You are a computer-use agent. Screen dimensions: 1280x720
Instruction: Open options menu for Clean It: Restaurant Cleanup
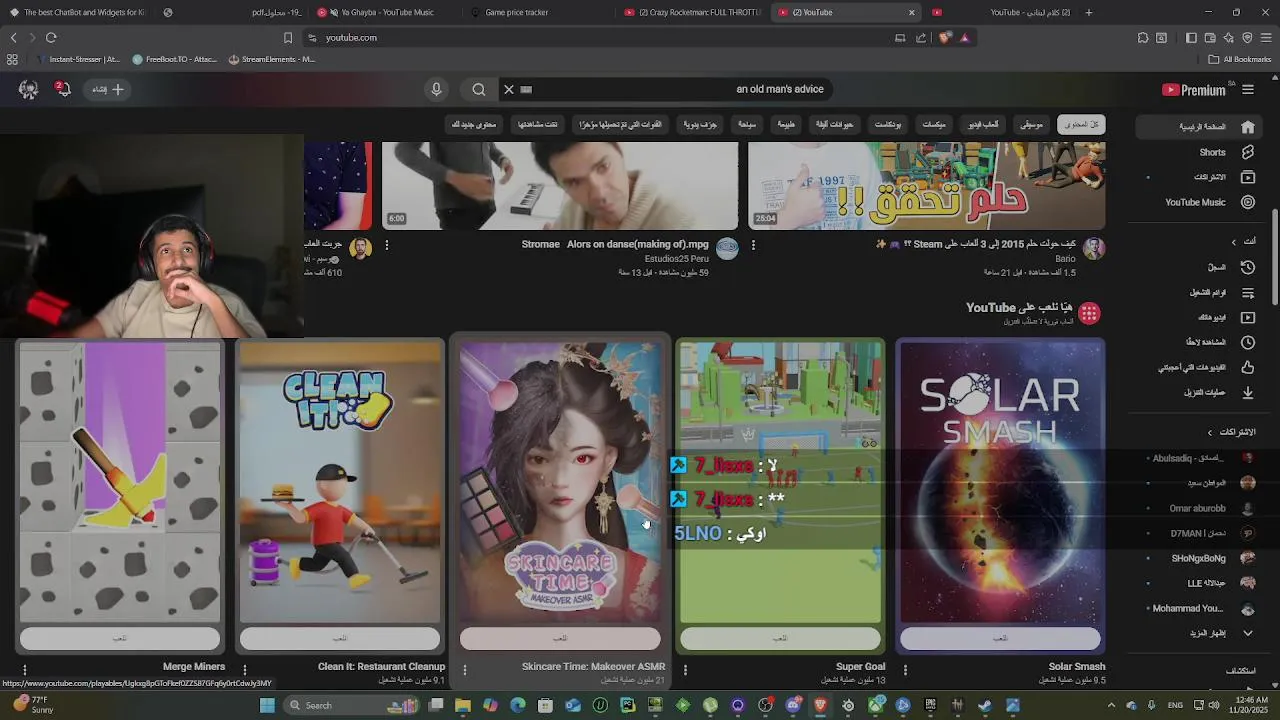point(245,669)
